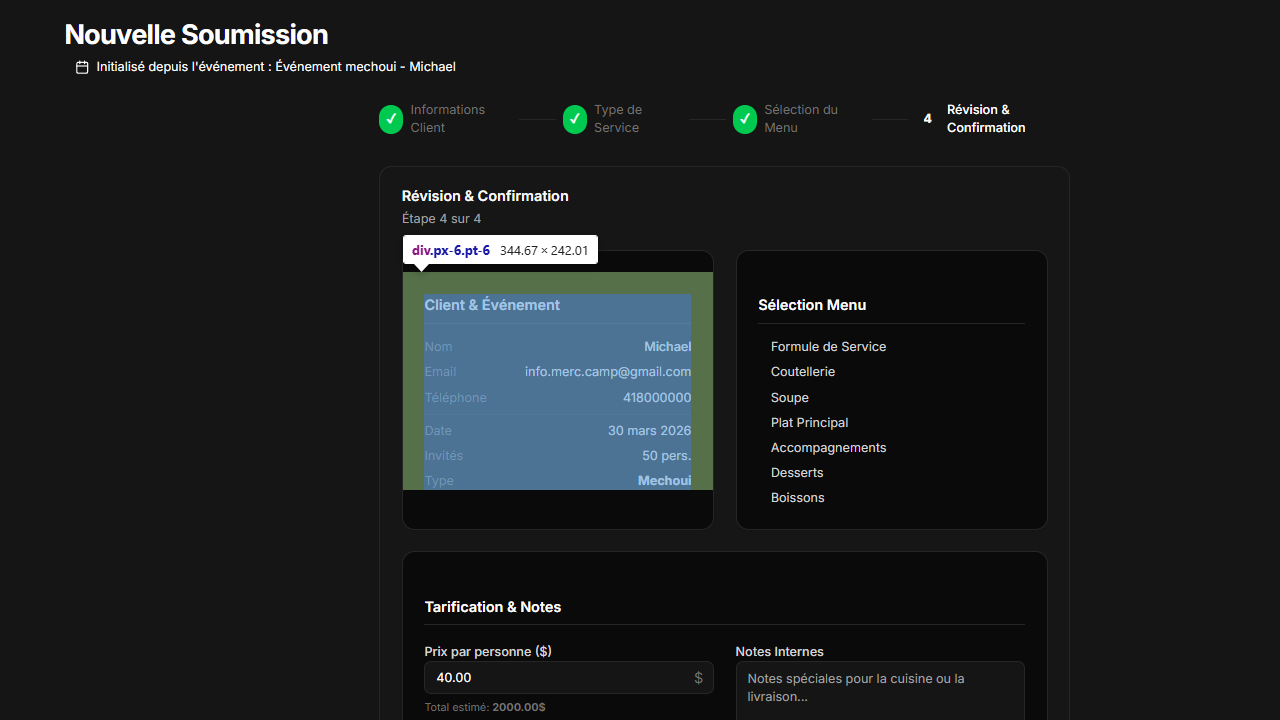
Task: Click the Nom label
Action: 438,347
